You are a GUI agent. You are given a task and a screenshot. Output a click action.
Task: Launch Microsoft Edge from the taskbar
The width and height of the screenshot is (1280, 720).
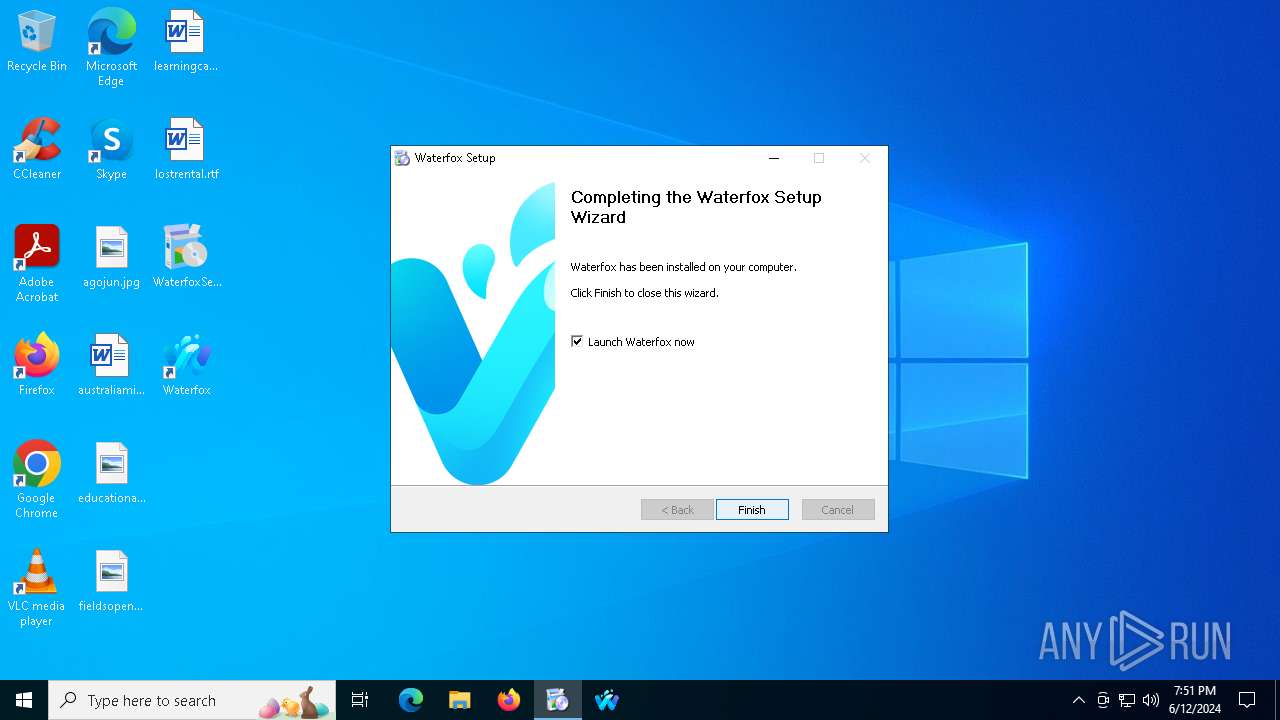[x=411, y=700]
